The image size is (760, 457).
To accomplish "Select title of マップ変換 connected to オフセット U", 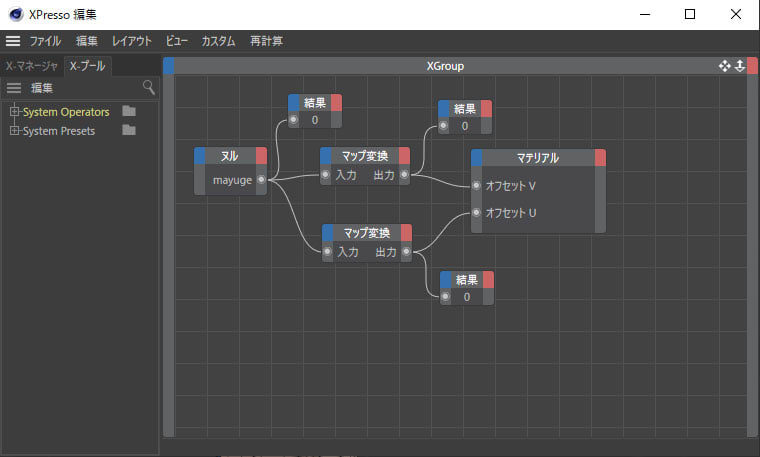I will (367, 233).
